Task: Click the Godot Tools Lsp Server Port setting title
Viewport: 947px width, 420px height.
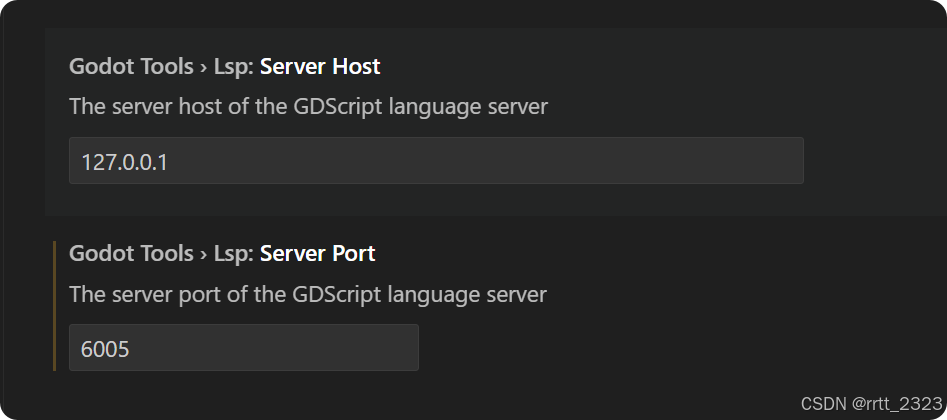Action: click(x=222, y=253)
